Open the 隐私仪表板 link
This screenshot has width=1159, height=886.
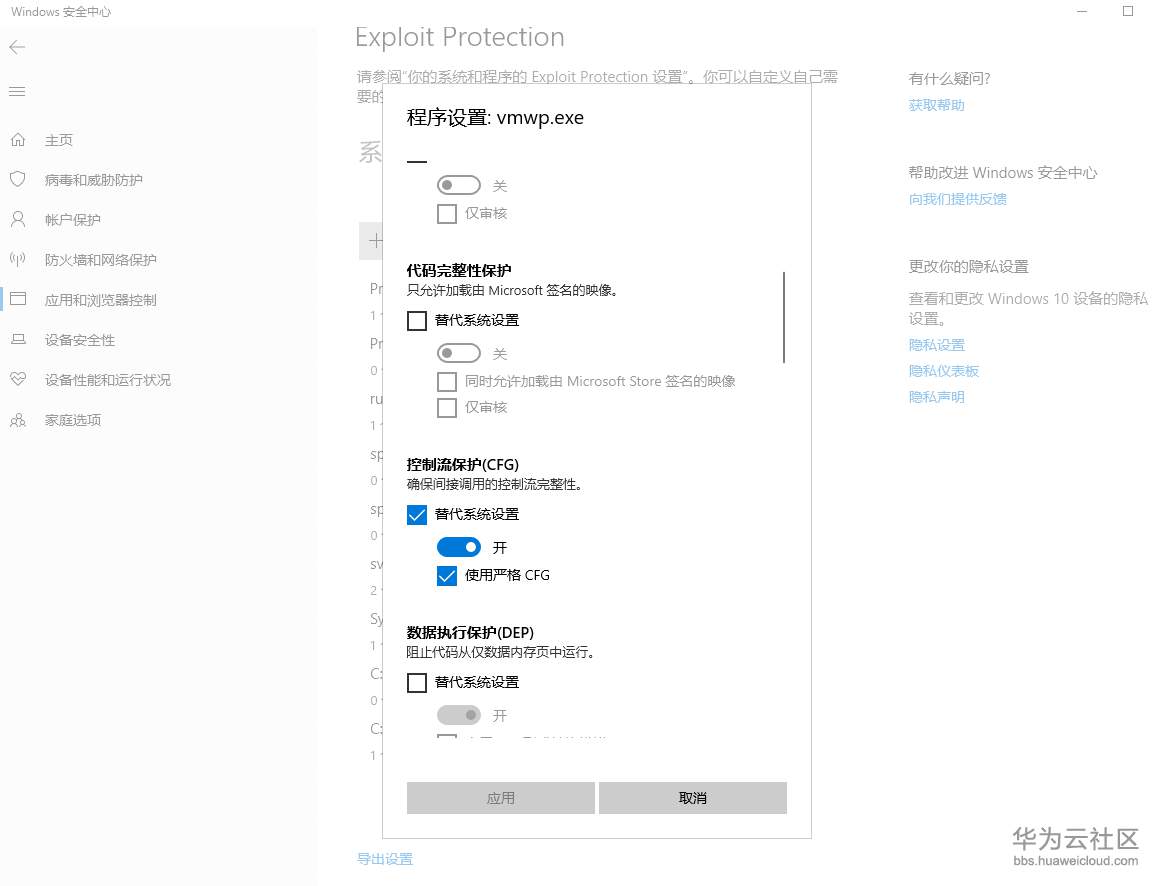click(943, 371)
